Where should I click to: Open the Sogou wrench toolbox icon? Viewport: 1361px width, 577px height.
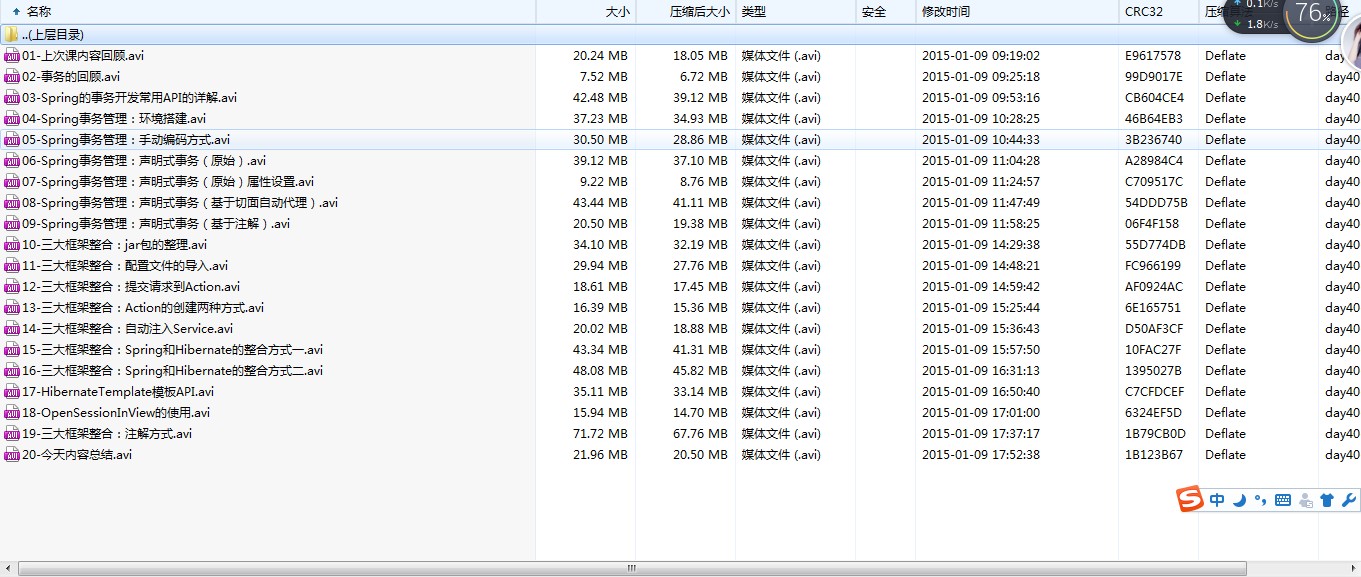(x=1348, y=500)
